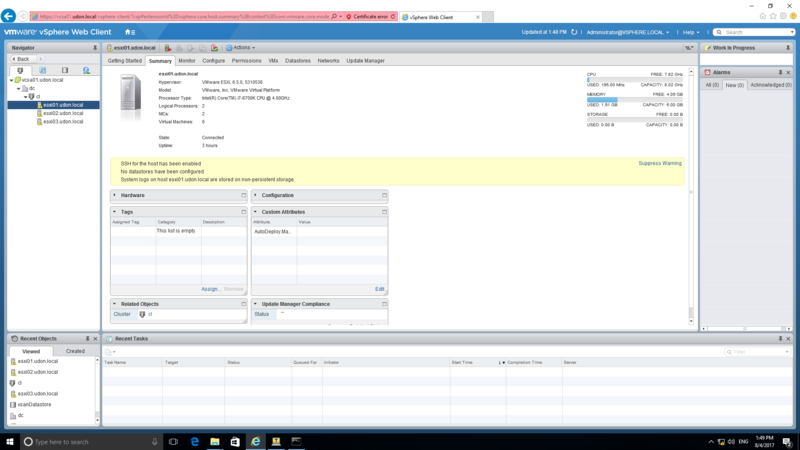The image size is (800, 450).
Task: Pin the Recent Objects panel
Action: click(87, 339)
